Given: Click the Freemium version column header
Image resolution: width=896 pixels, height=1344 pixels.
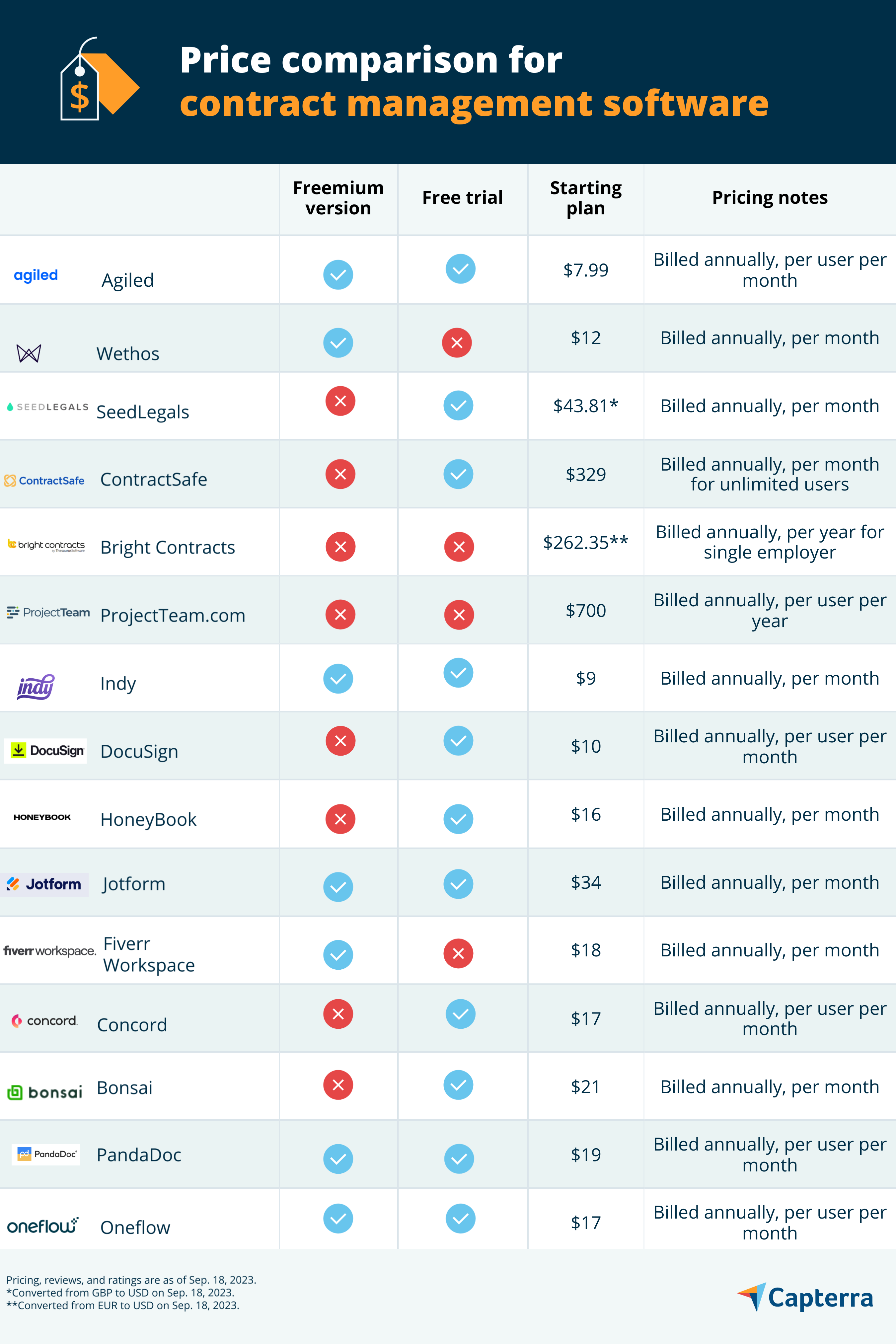Looking at the screenshot, I should pyautogui.click(x=338, y=198).
